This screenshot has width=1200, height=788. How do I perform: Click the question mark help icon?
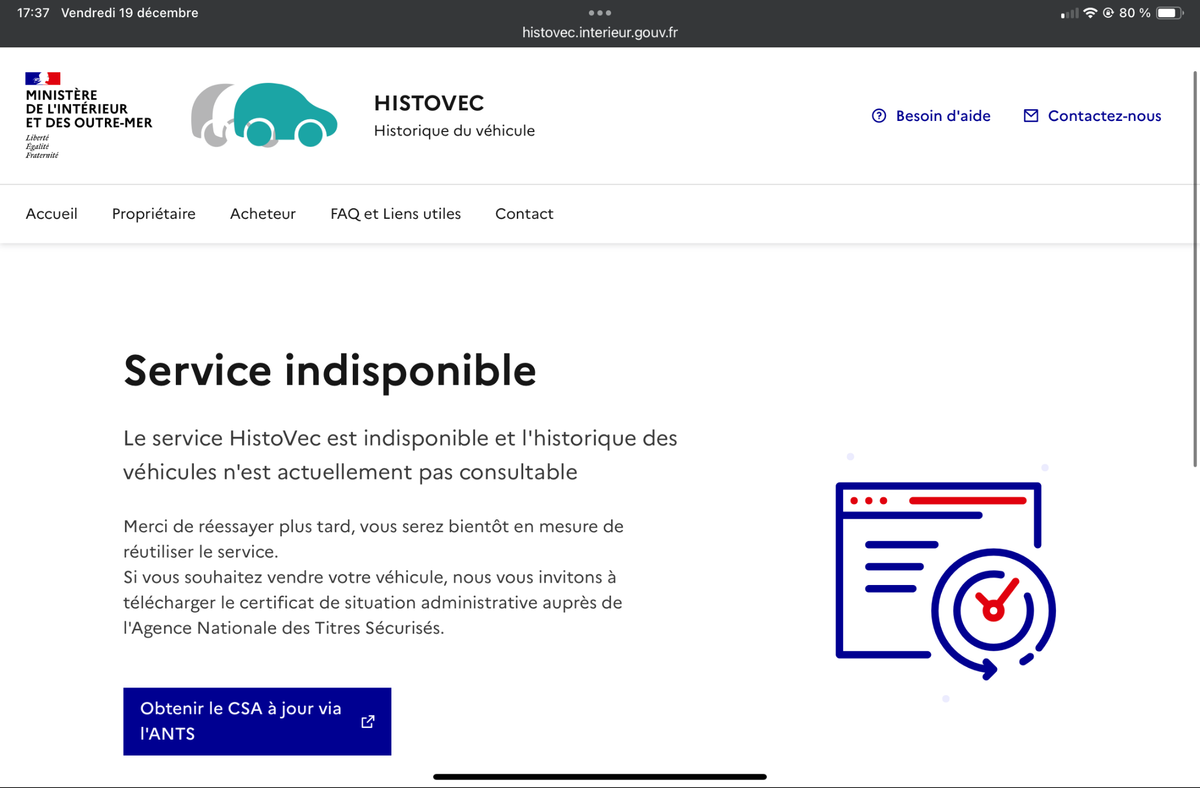(879, 116)
